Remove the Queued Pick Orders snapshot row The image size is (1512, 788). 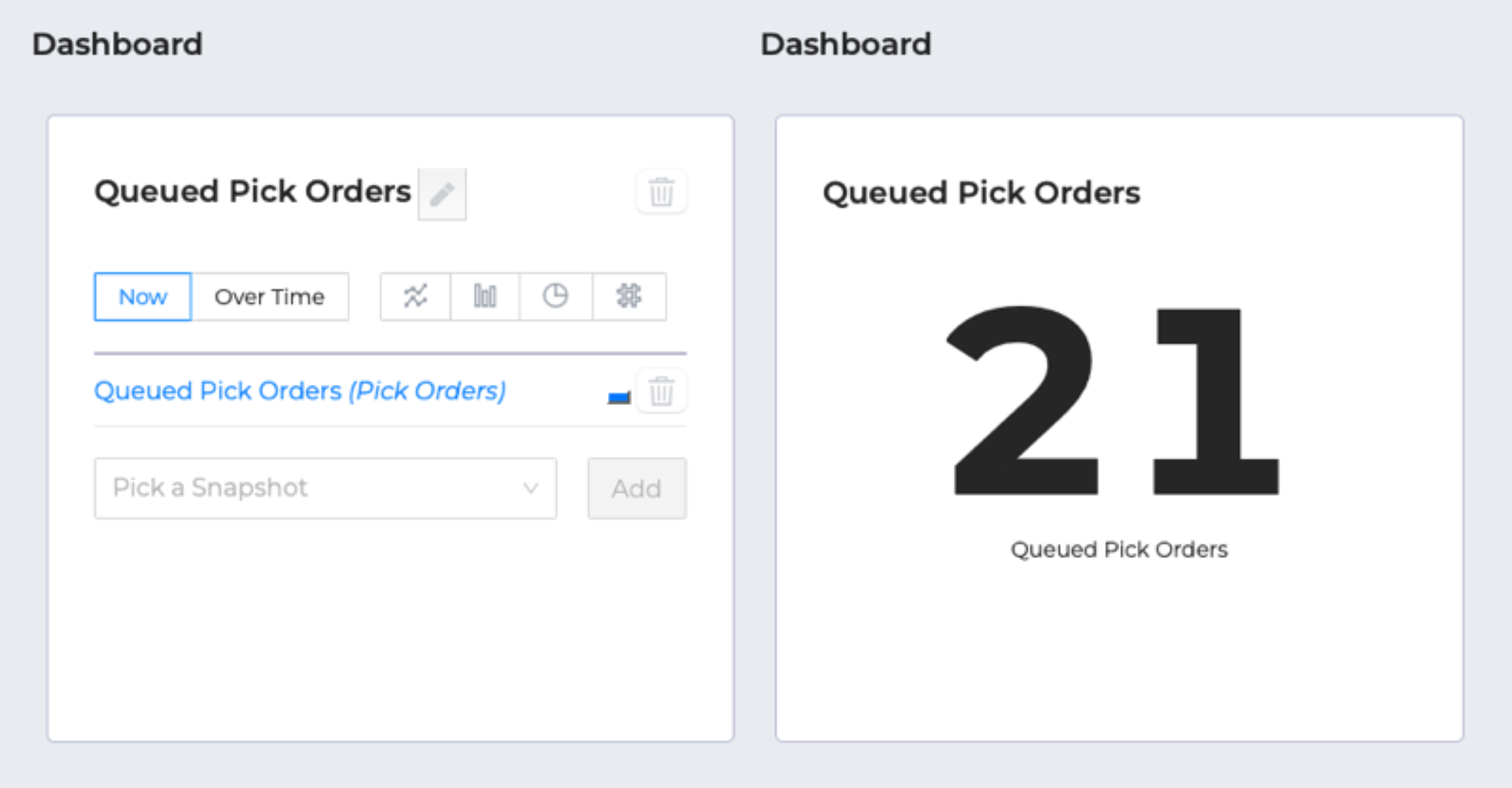pyautogui.click(x=661, y=391)
